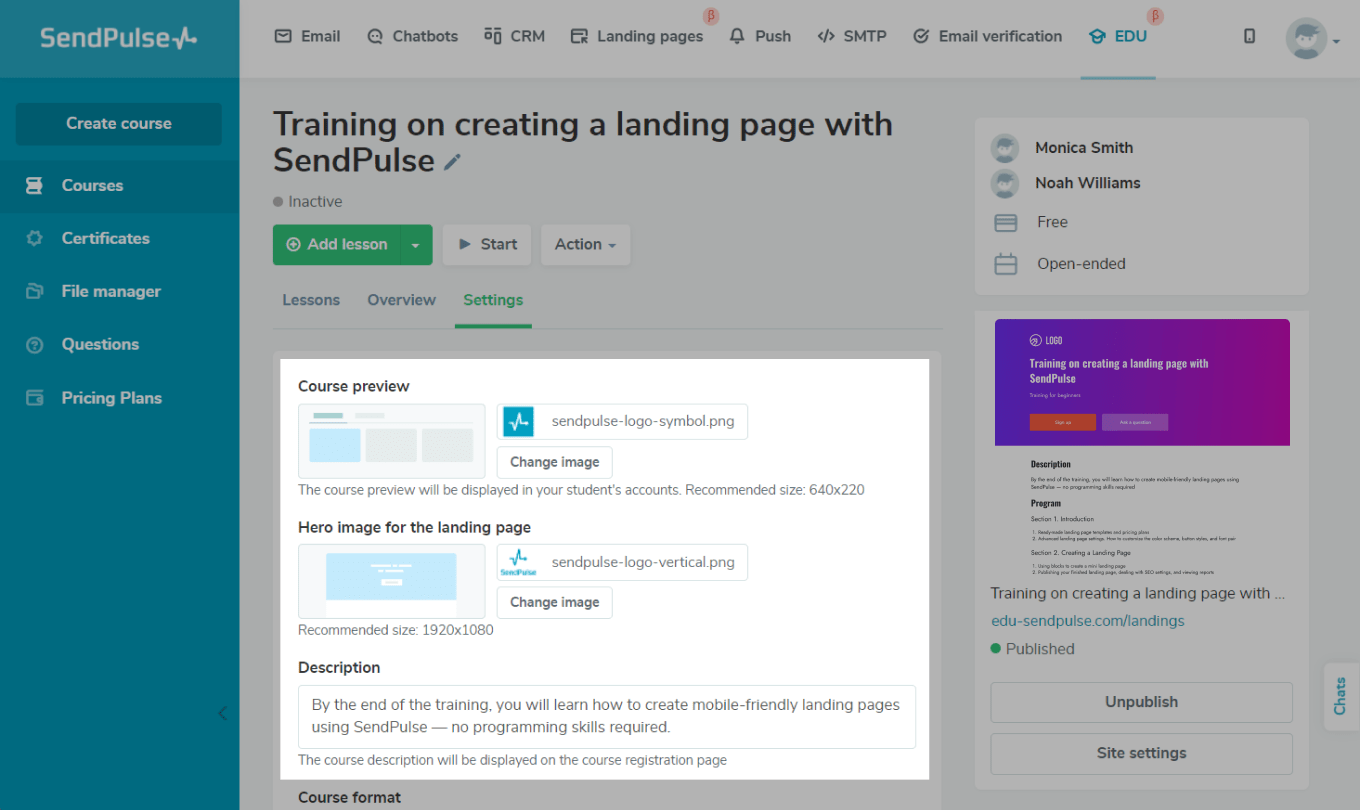
Task: Click the Free pricing card icon
Action: (1006, 223)
